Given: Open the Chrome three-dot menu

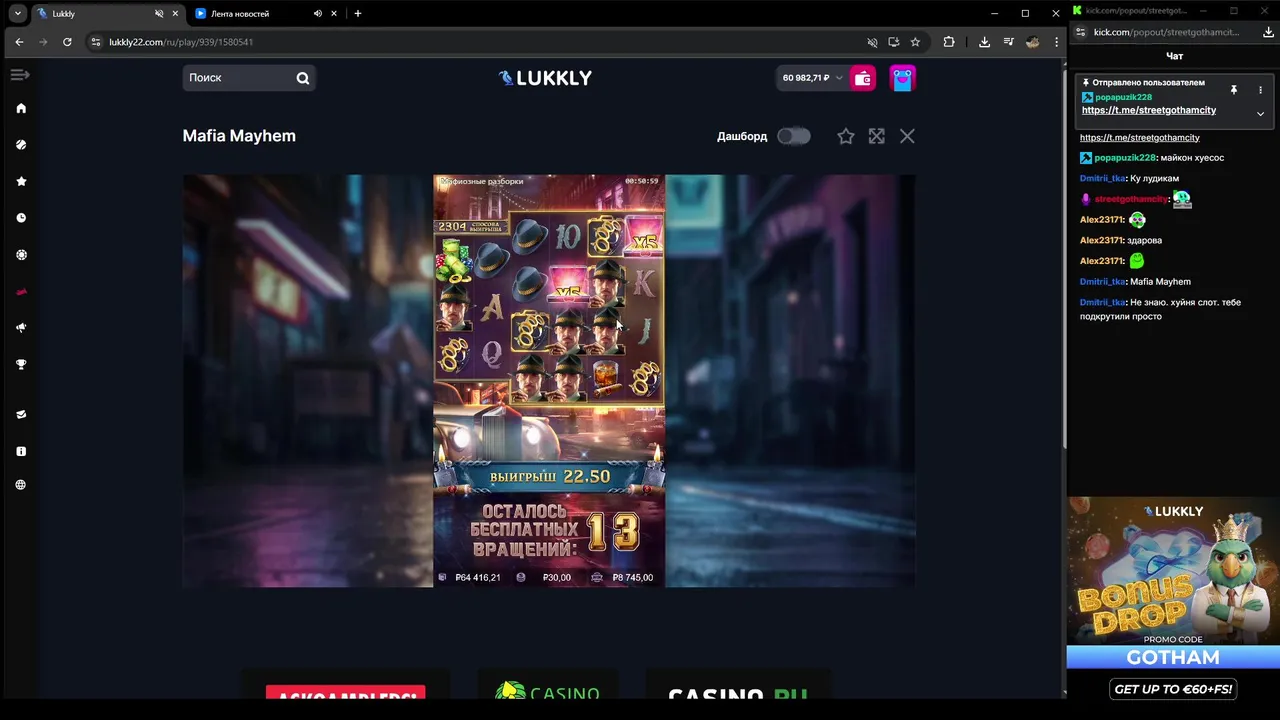Looking at the screenshot, I should [x=1056, y=42].
